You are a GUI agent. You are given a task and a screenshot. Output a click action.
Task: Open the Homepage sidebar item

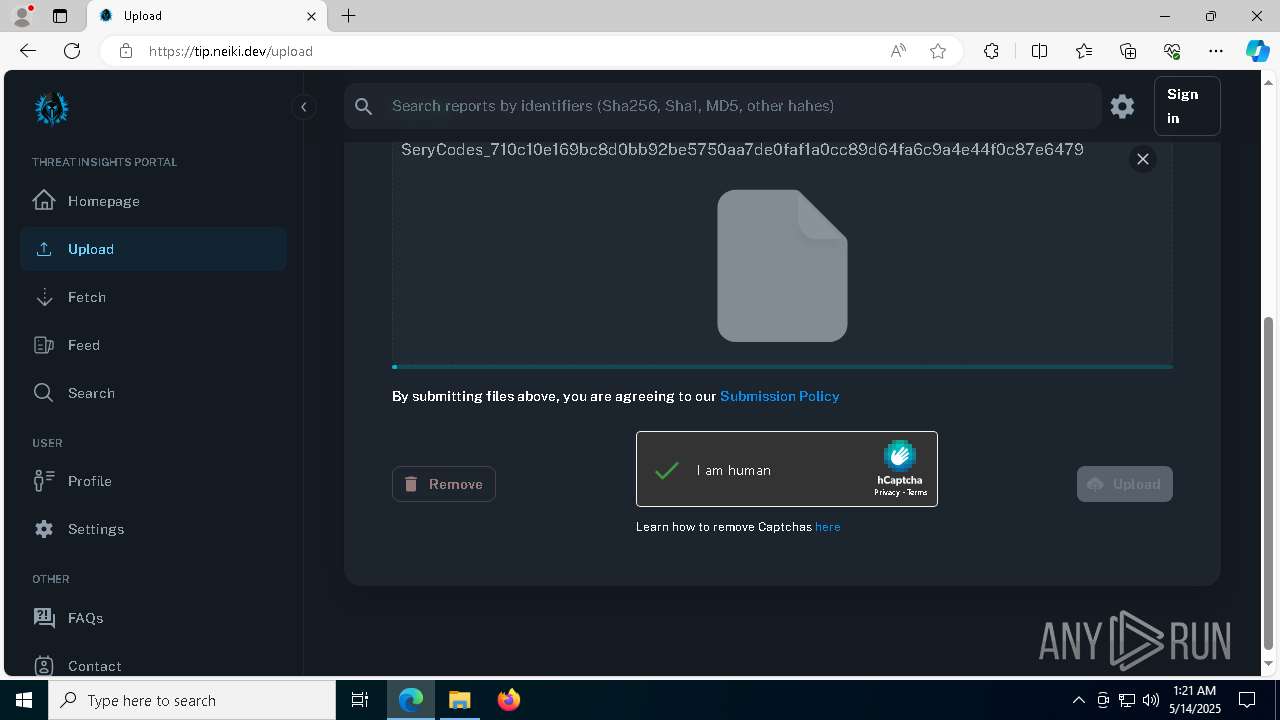tap(153, 201)
